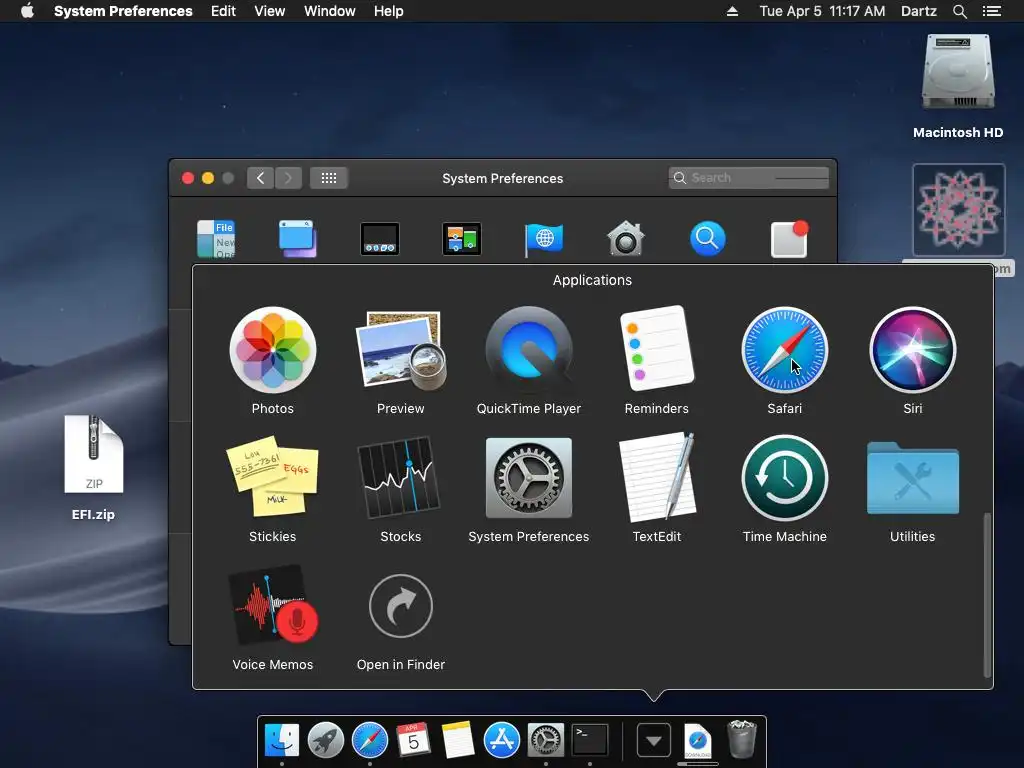Viewport: 1024px width, 768px height.
Task: Open Terminal in the Dock
Action: [590, 740]
